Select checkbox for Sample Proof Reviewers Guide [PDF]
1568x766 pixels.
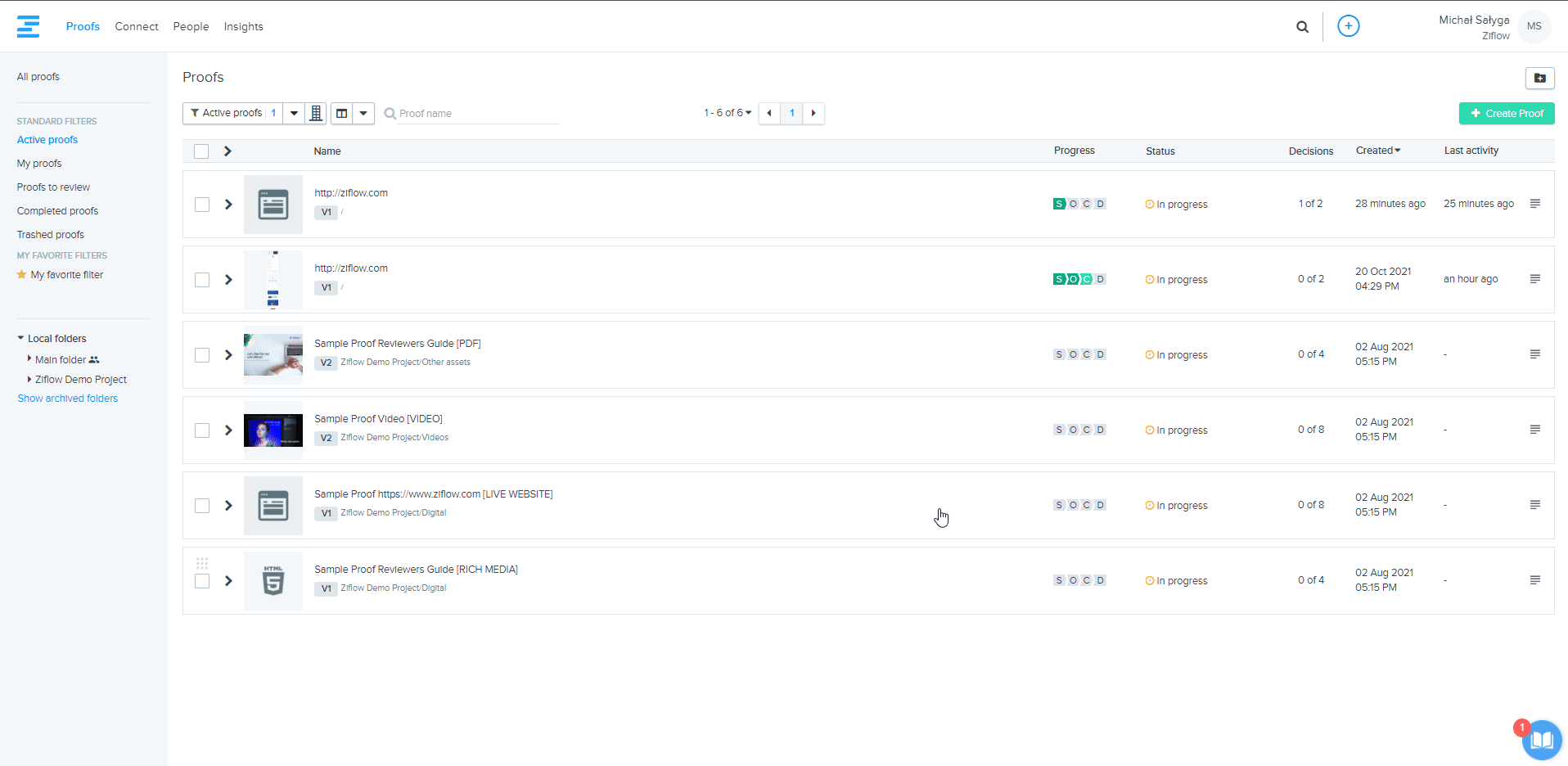pos(202,355)
